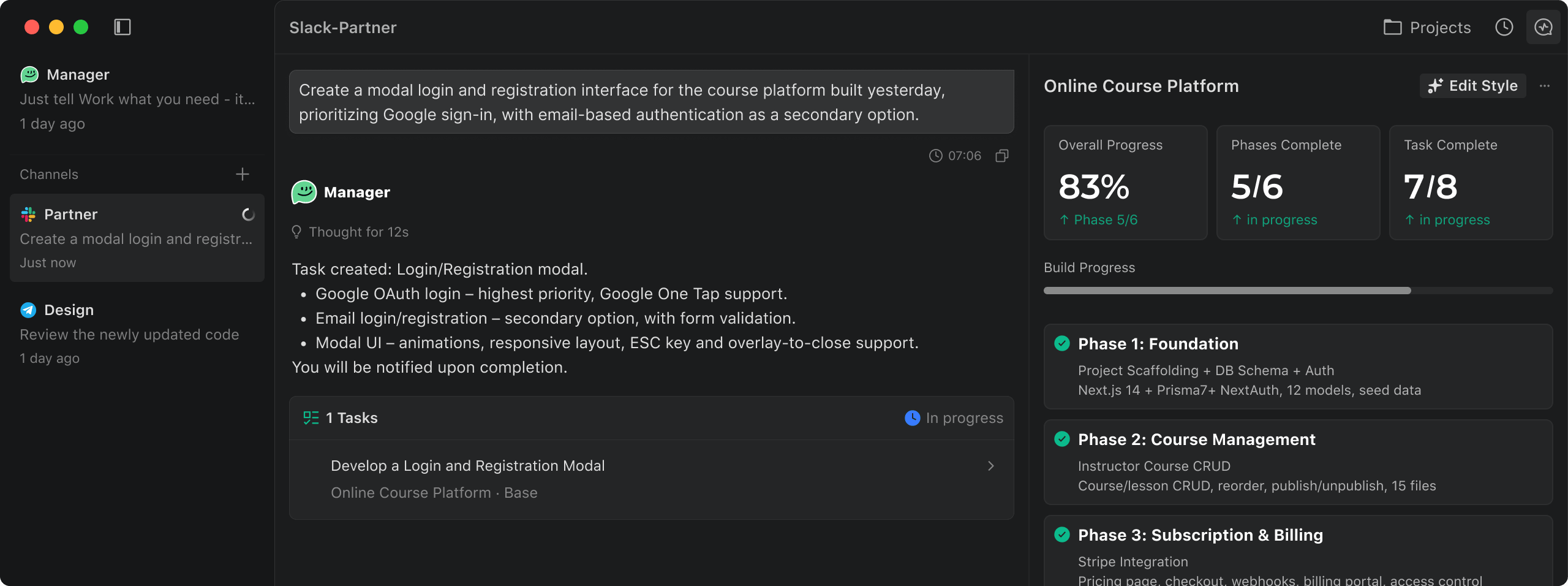Click the Phase 2 Course Management checkmark

click(x=1062, y=439)
